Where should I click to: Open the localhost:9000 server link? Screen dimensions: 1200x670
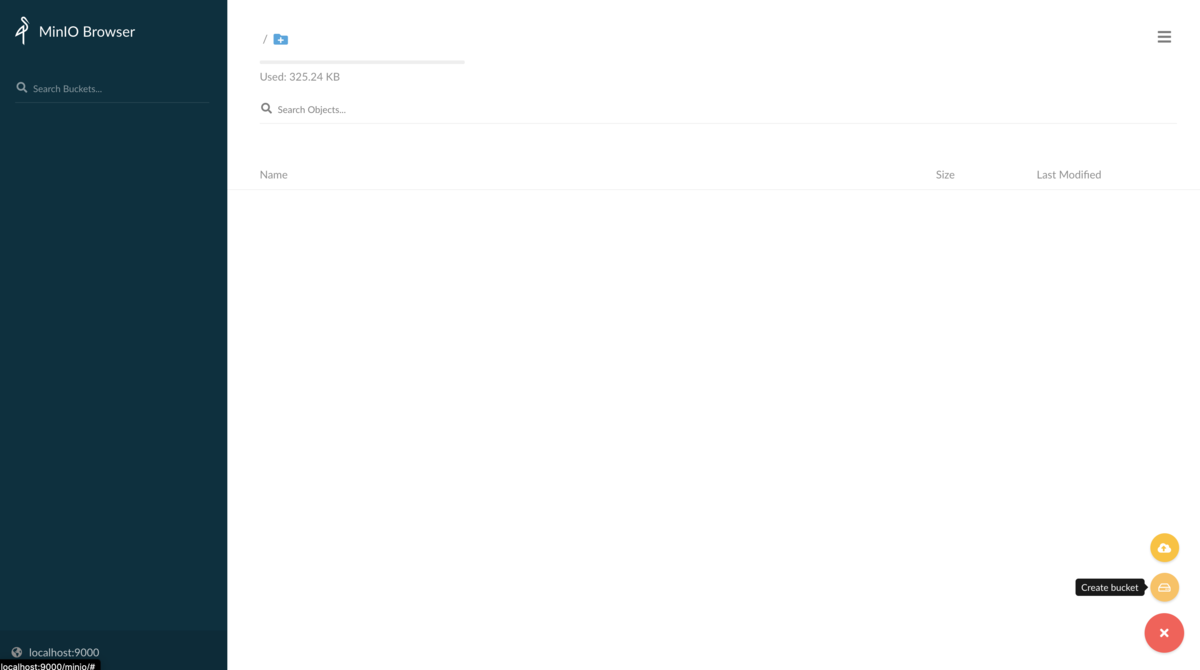[64, 652]
